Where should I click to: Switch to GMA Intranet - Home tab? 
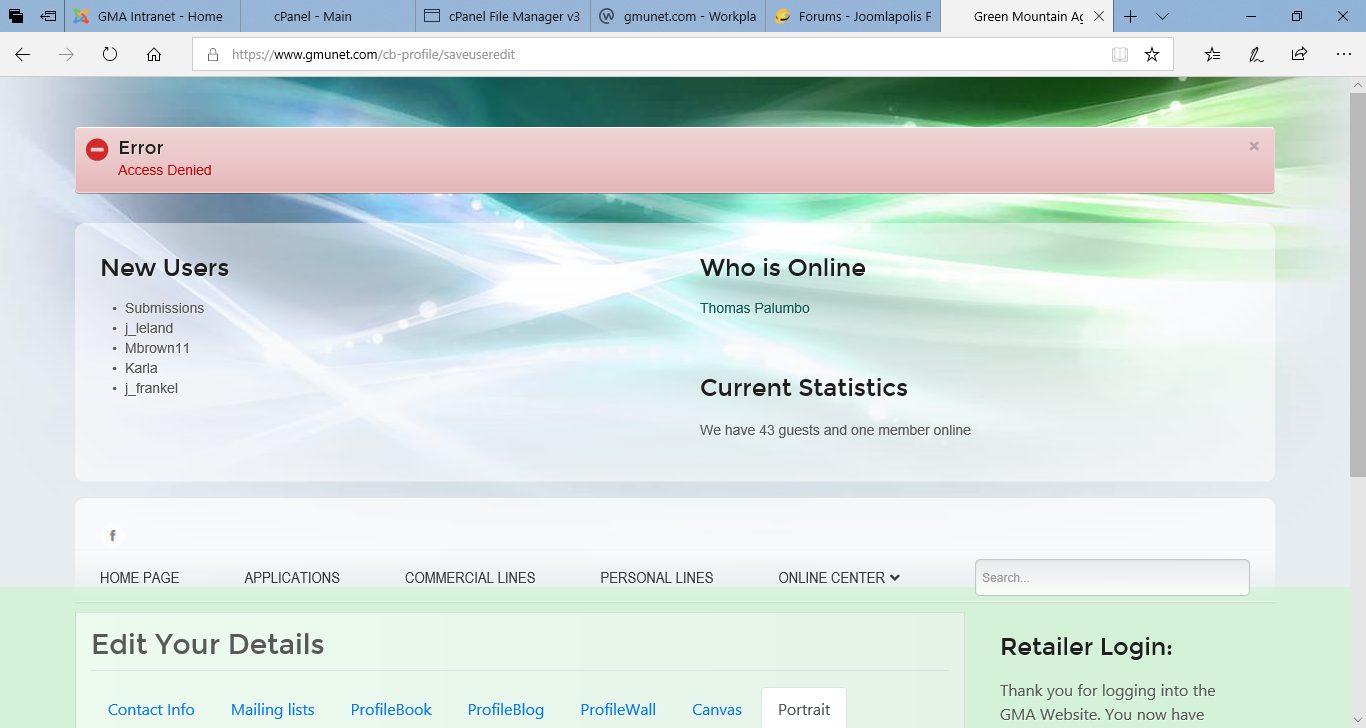coord(152,17)
